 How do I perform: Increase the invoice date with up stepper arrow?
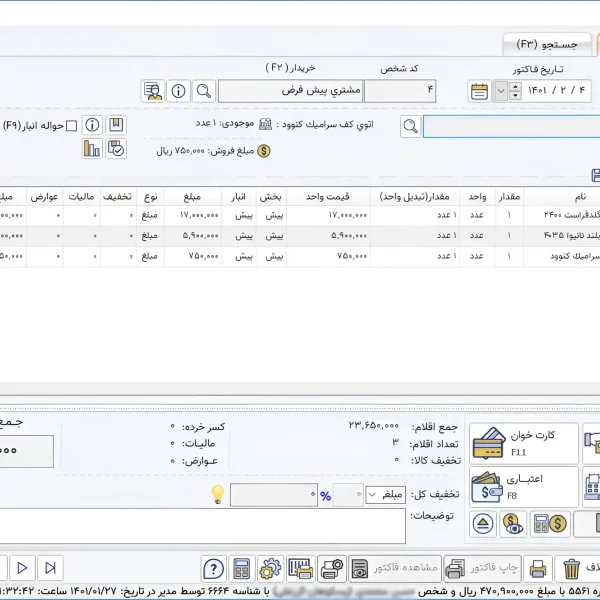point(515,86)
